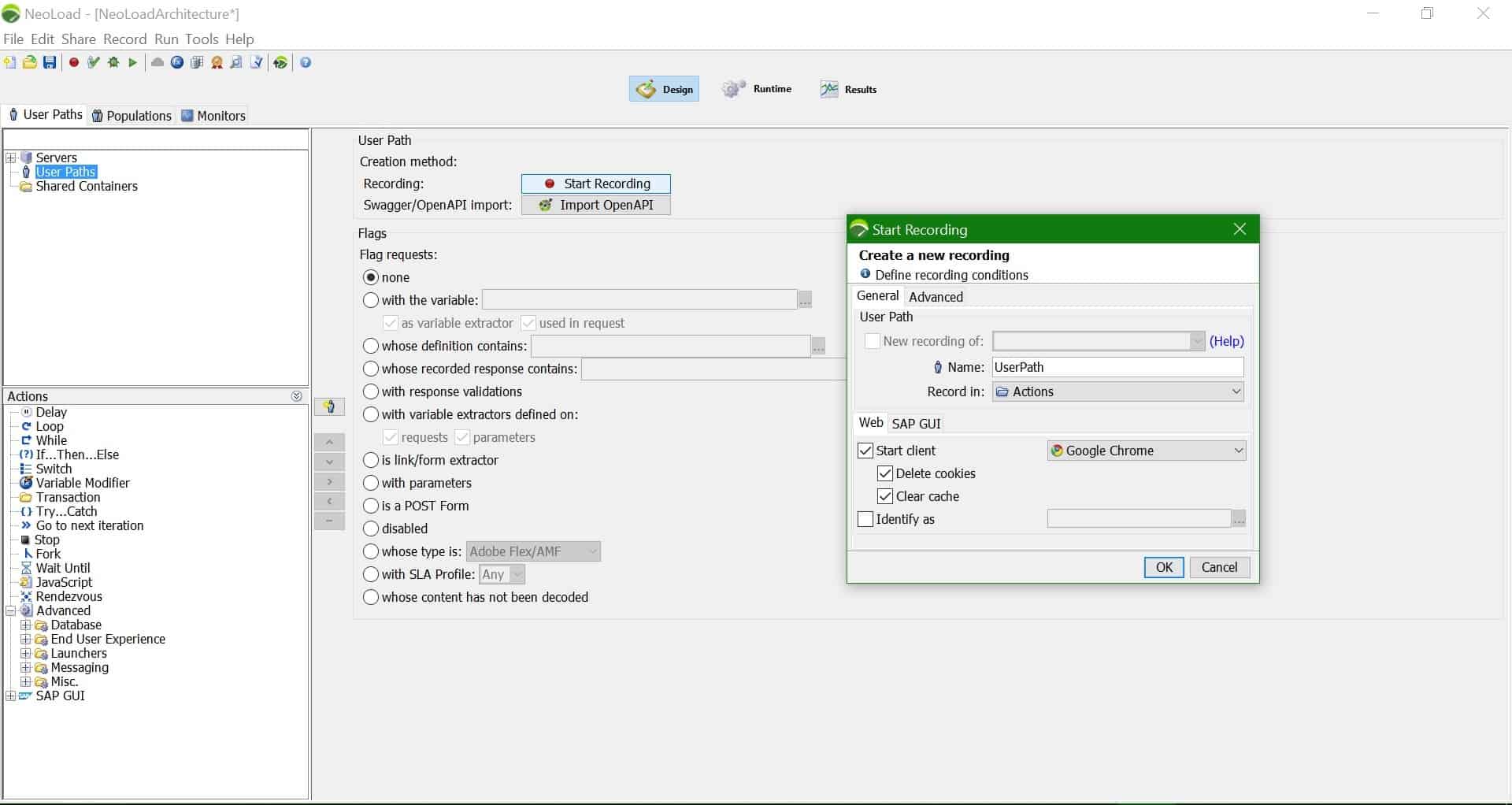Open the File menu
Screen dimensions: 1512x805
(13, 39)
